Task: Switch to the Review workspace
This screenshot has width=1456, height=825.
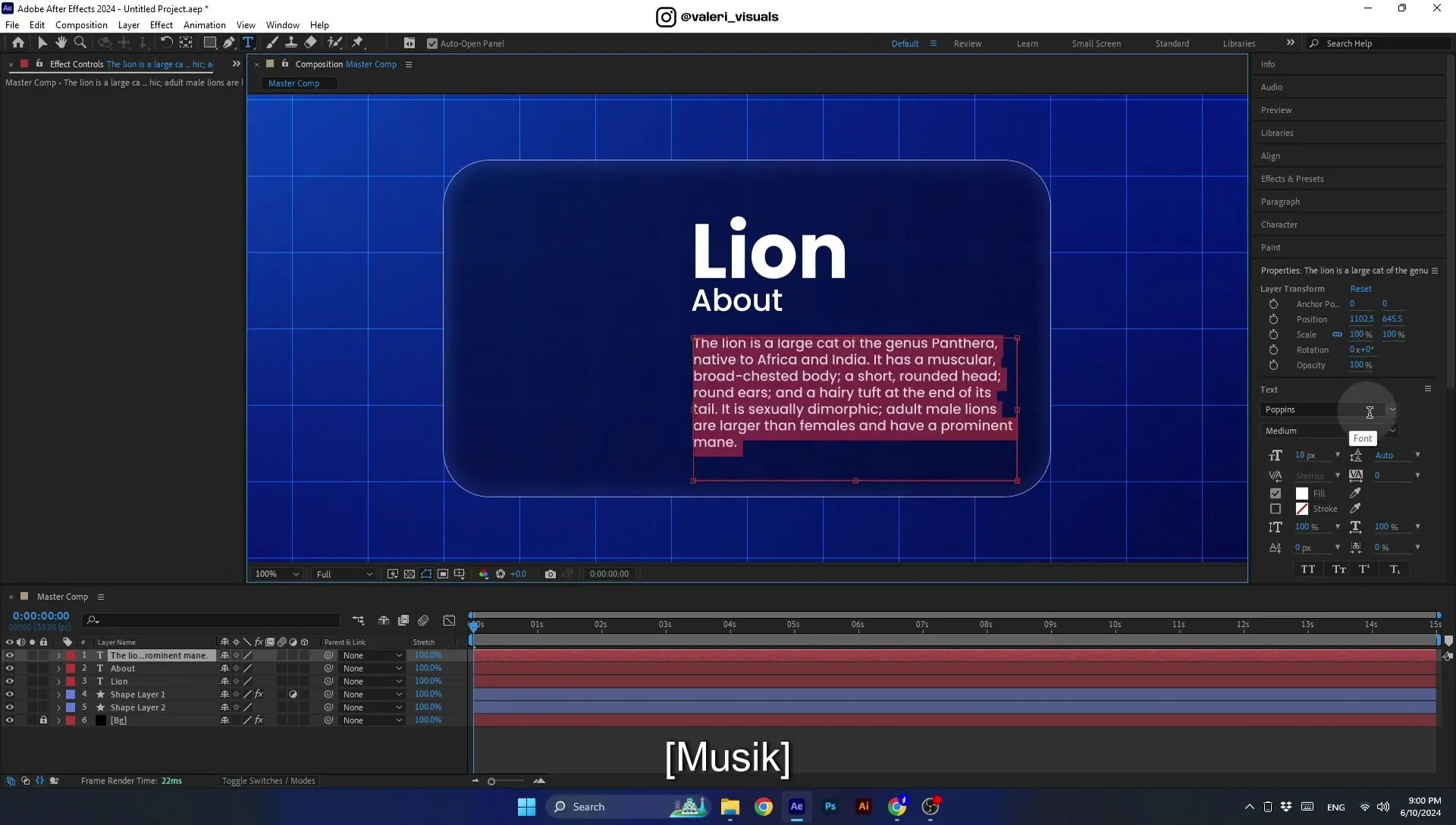Action: 968,43
